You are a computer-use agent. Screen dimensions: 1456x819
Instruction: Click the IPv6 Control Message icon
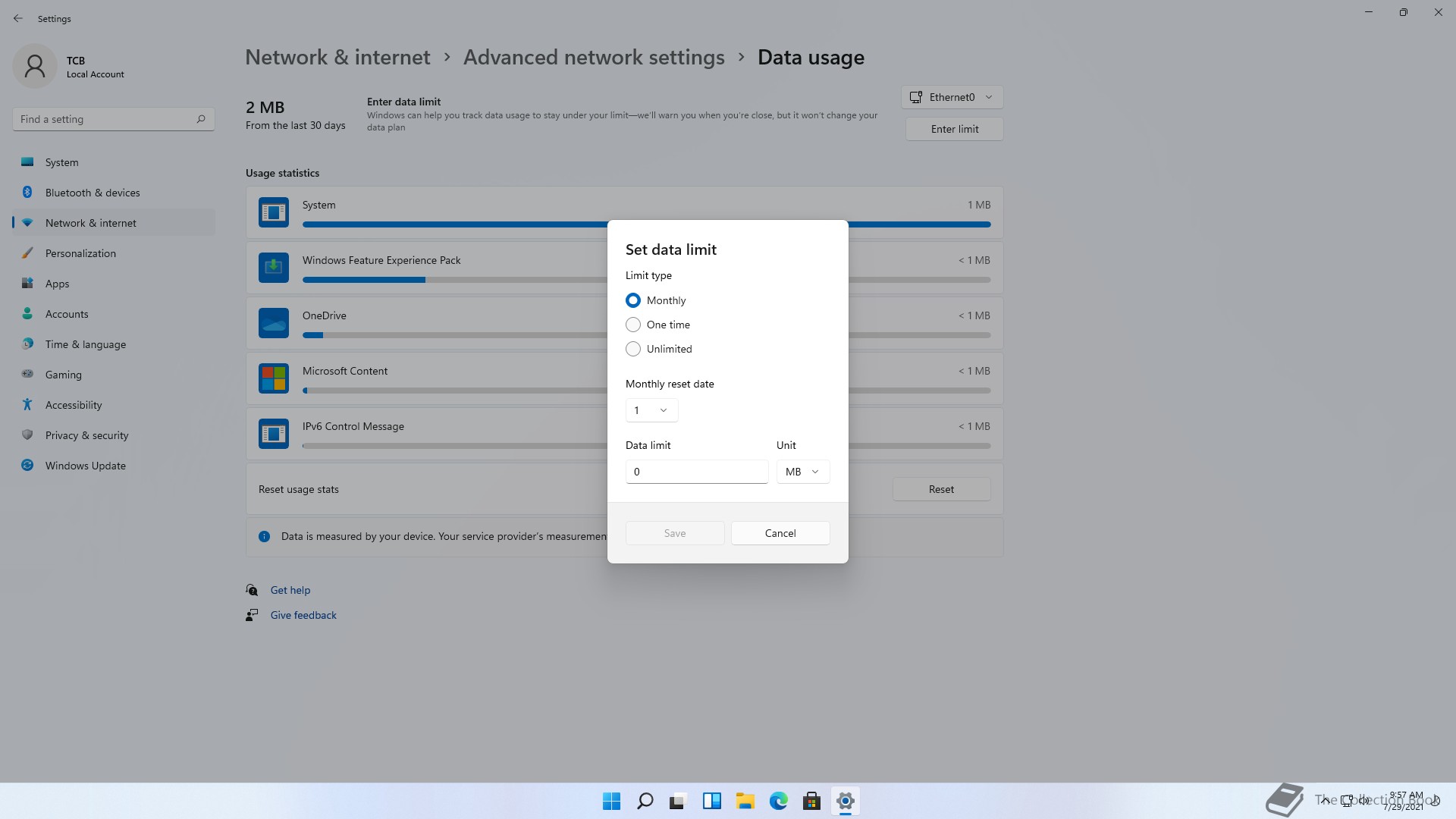click(x=274, y=434)
